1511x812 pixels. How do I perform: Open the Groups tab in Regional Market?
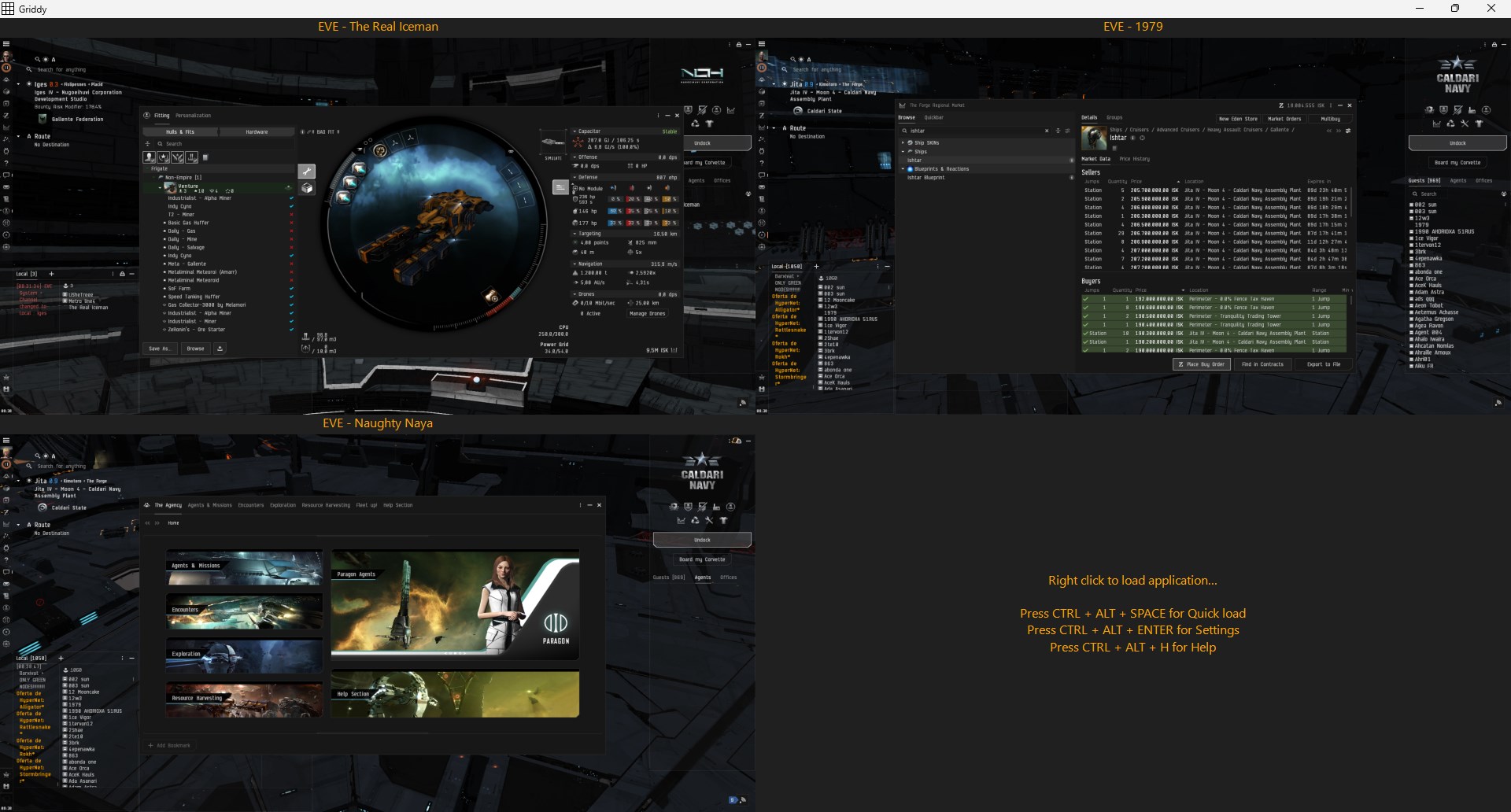click(1114, 117)
